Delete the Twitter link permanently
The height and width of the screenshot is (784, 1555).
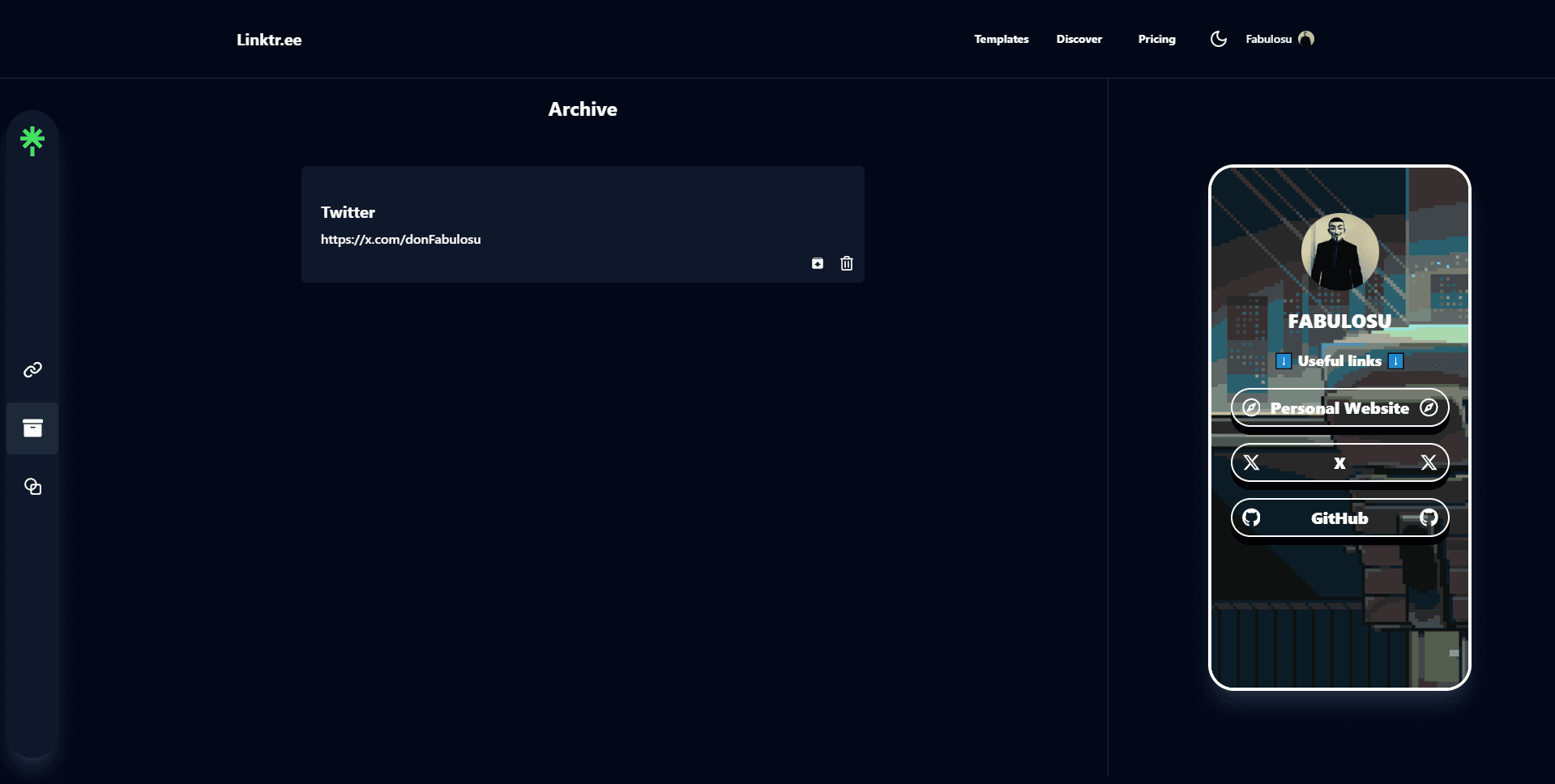pos(846,263)
